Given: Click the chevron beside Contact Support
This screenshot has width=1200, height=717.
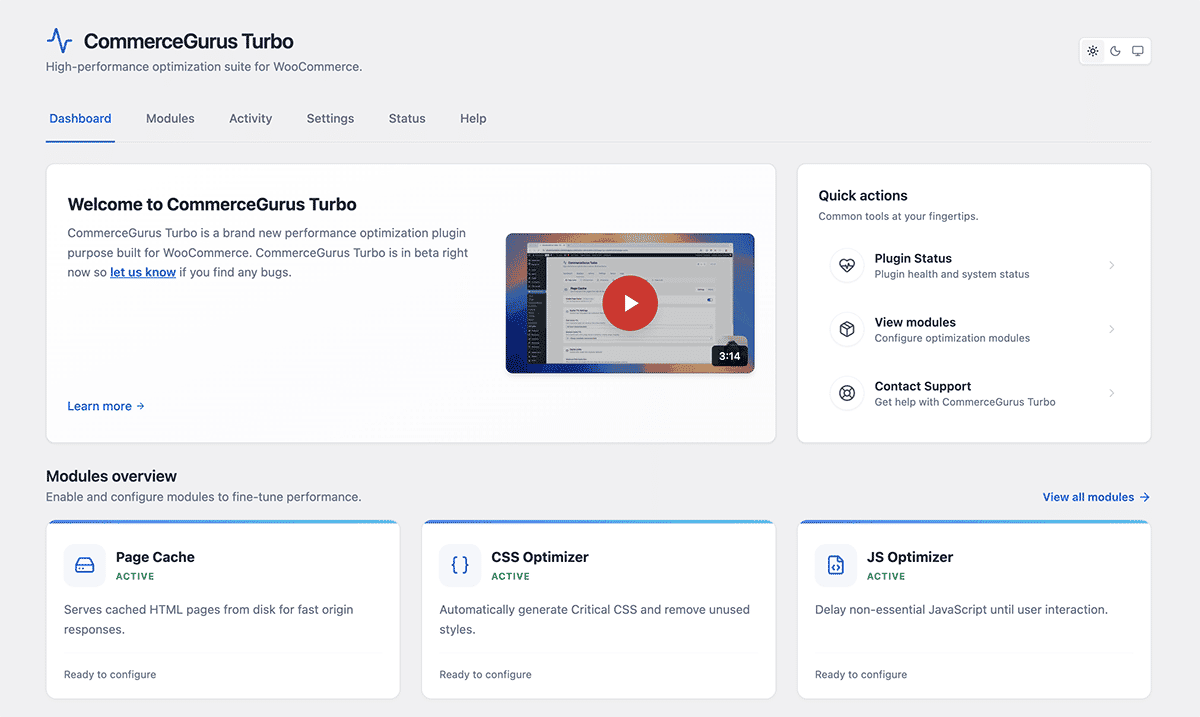Looking at the screenshot, I should (x=1112, y=393).
